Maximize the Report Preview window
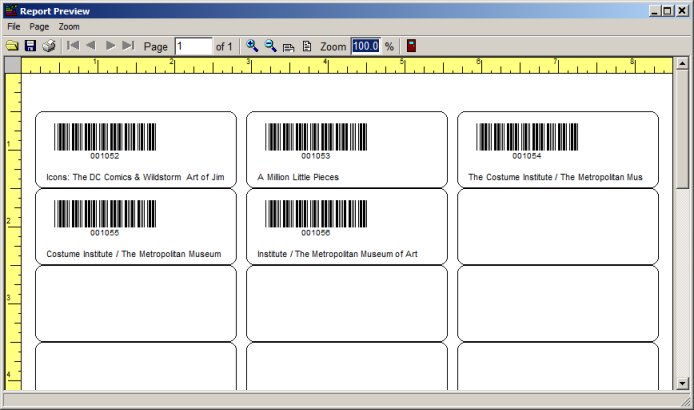This screenshot has height=410, width=694. (x=668, y=11)
